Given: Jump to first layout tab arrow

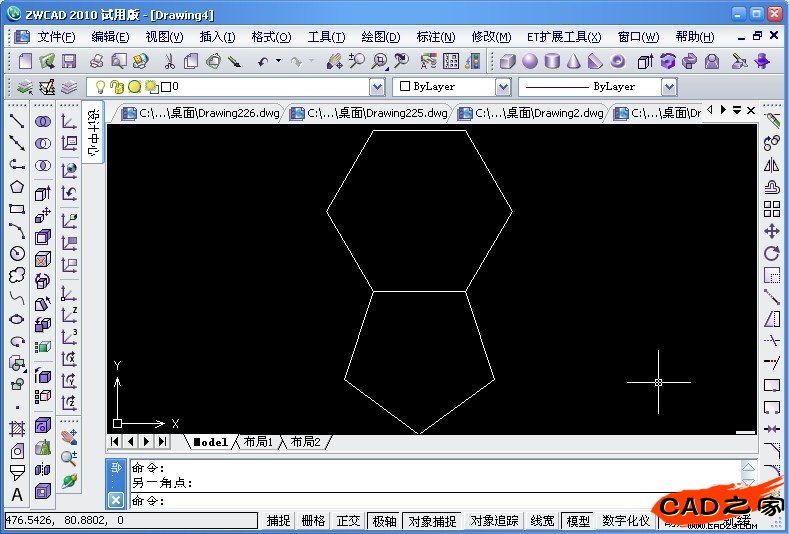Looking at the screenshot, I should click(115, 442).
